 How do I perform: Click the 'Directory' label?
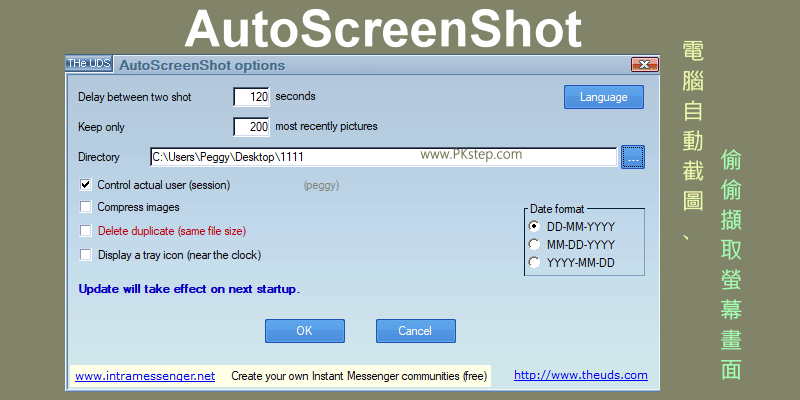tap(99, 157)
